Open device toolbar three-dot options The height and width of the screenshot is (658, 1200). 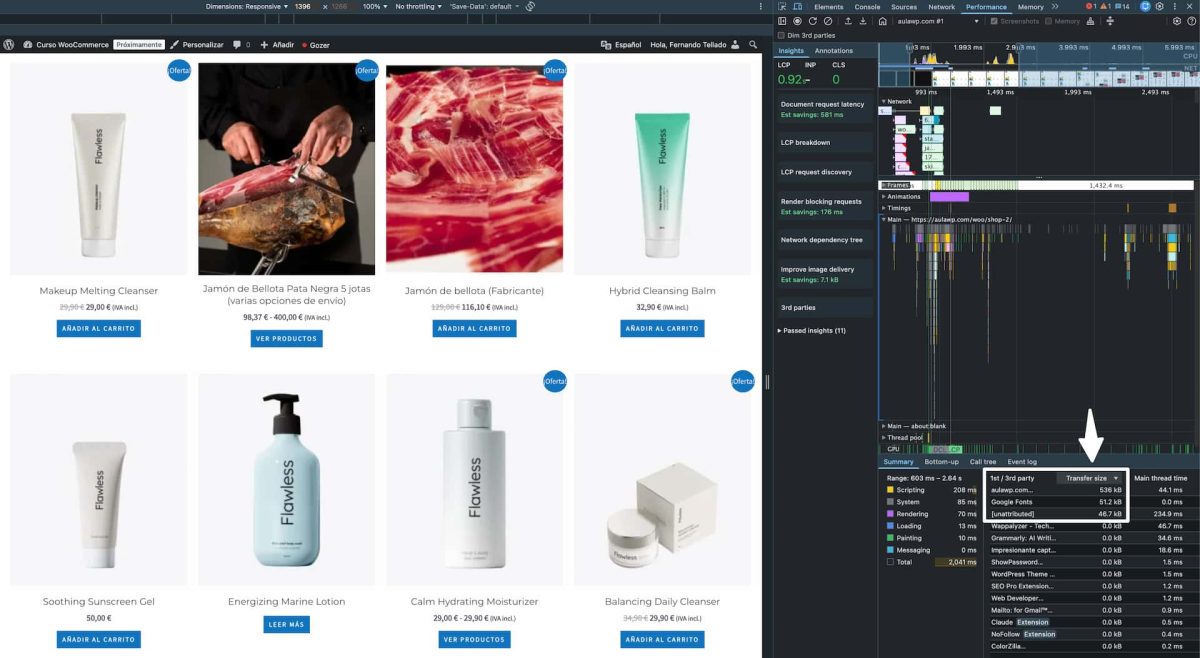761,6
